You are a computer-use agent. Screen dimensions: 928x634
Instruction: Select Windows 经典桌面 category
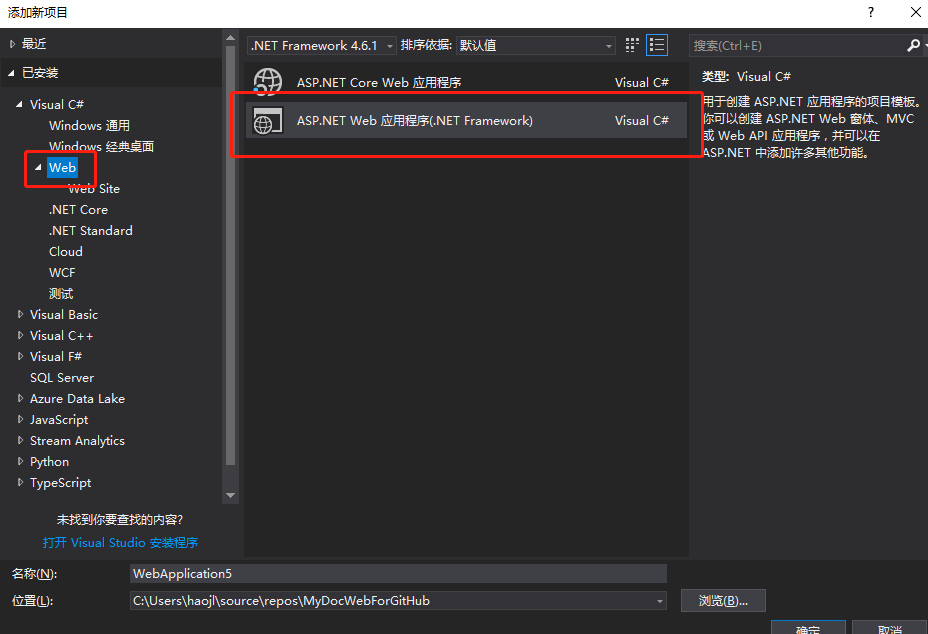(101, 146)
